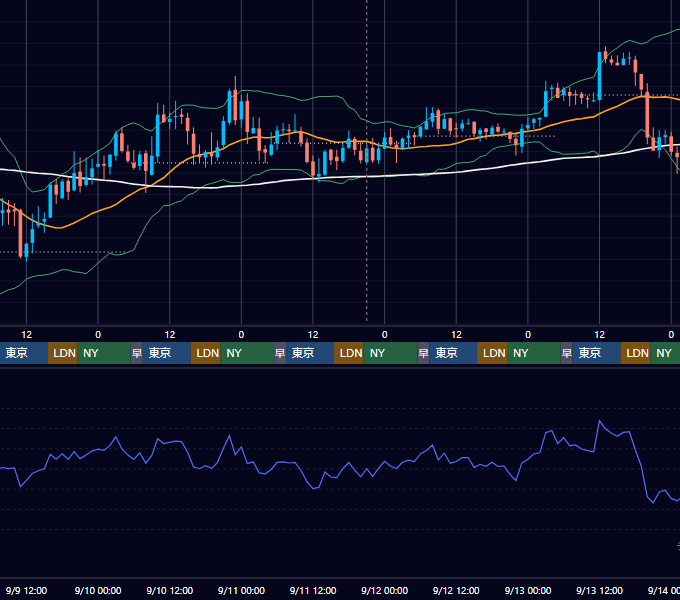Click the 9/12 00:00 date axis label

pyautogui.click(x=384, y=590)
